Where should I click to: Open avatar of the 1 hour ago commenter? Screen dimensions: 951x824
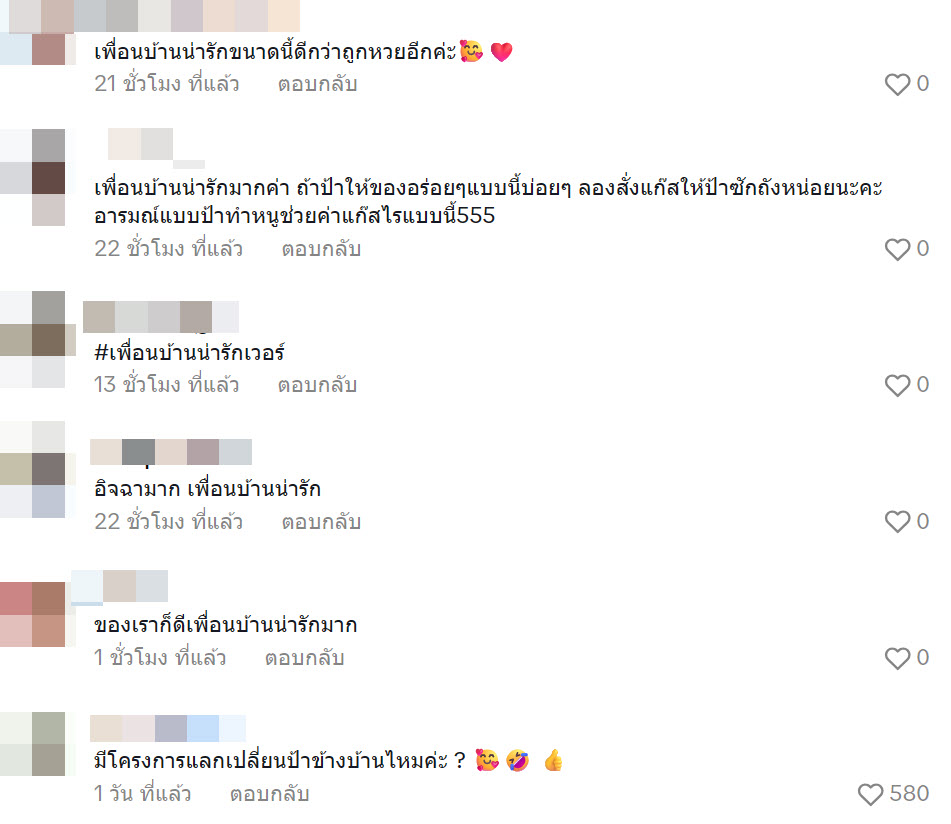[33, 614]
